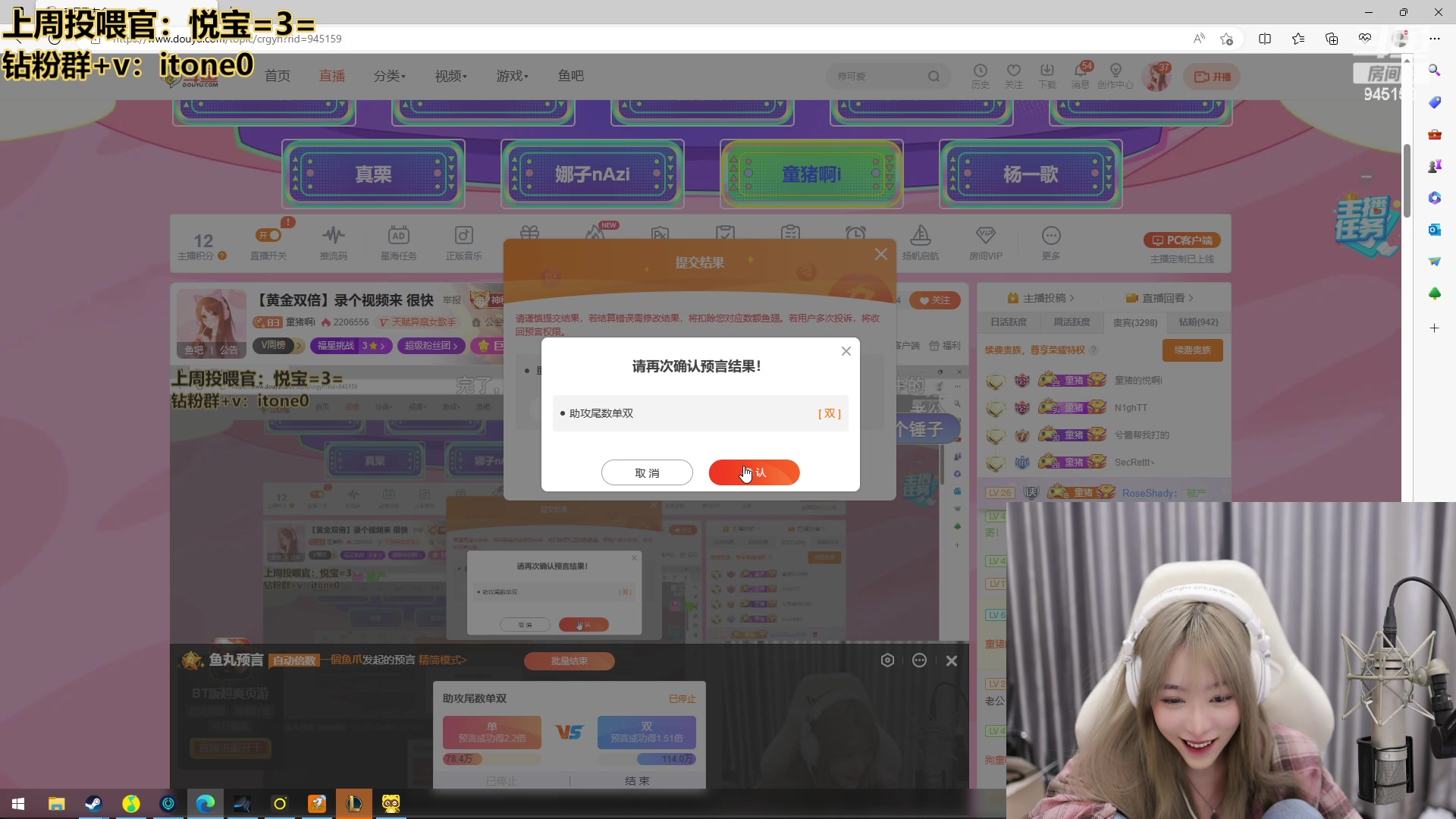This screenshot has height=819, width=1456.
Task: Open the 更多 ellipsis icon in toolbar
Action: [1050, 241]
